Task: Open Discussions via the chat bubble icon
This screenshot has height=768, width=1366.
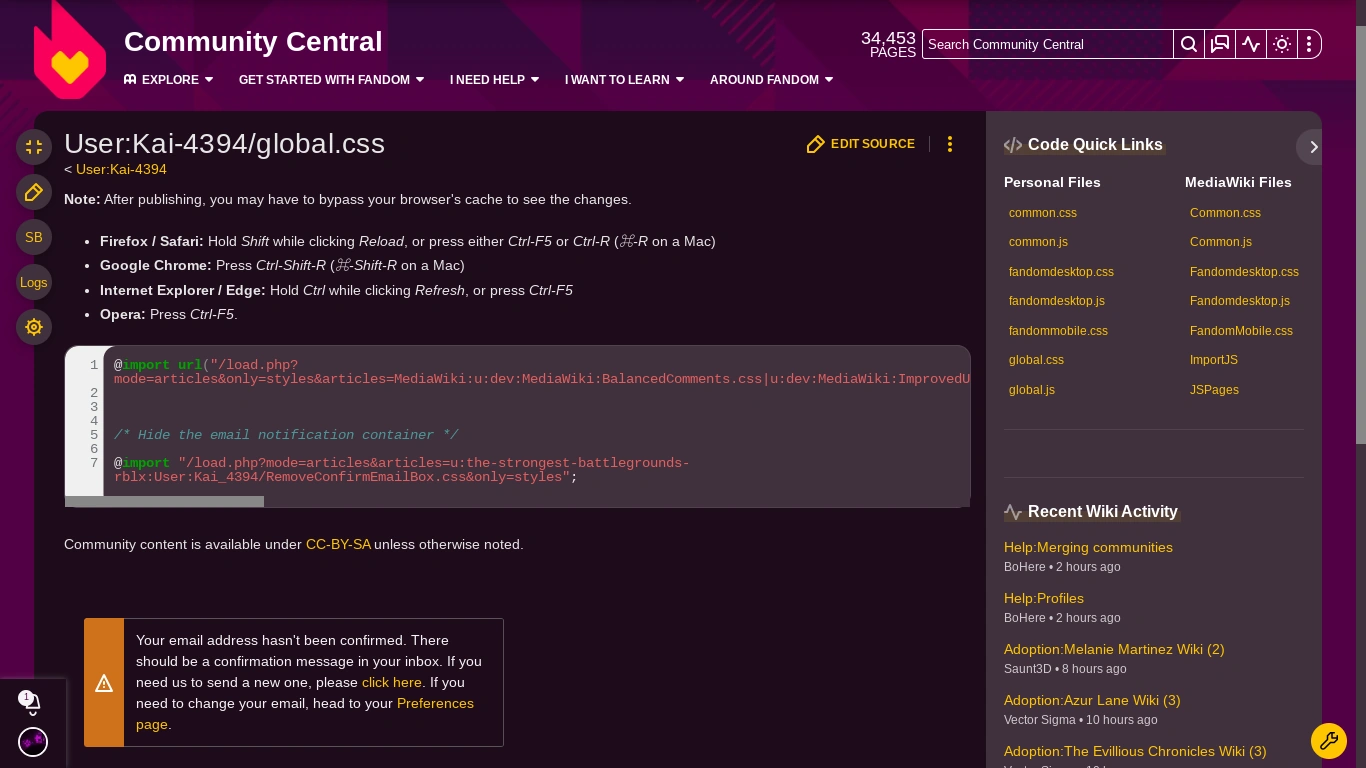Action: point(1220,44)
